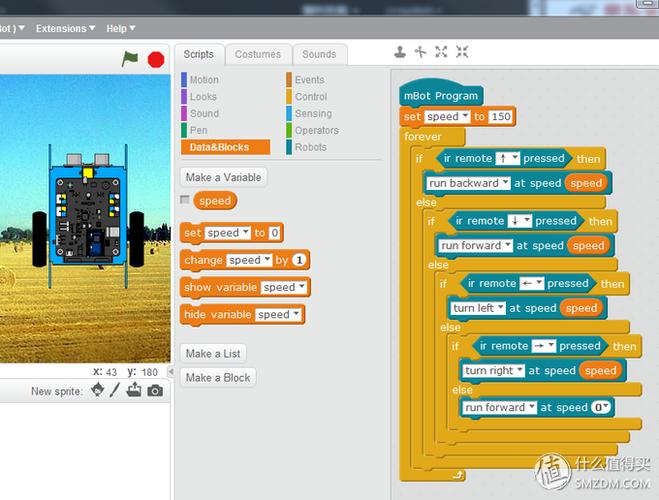Select the Delete scissors tool
The height and width of the screenshot is (500, 659).
(421, 52)
